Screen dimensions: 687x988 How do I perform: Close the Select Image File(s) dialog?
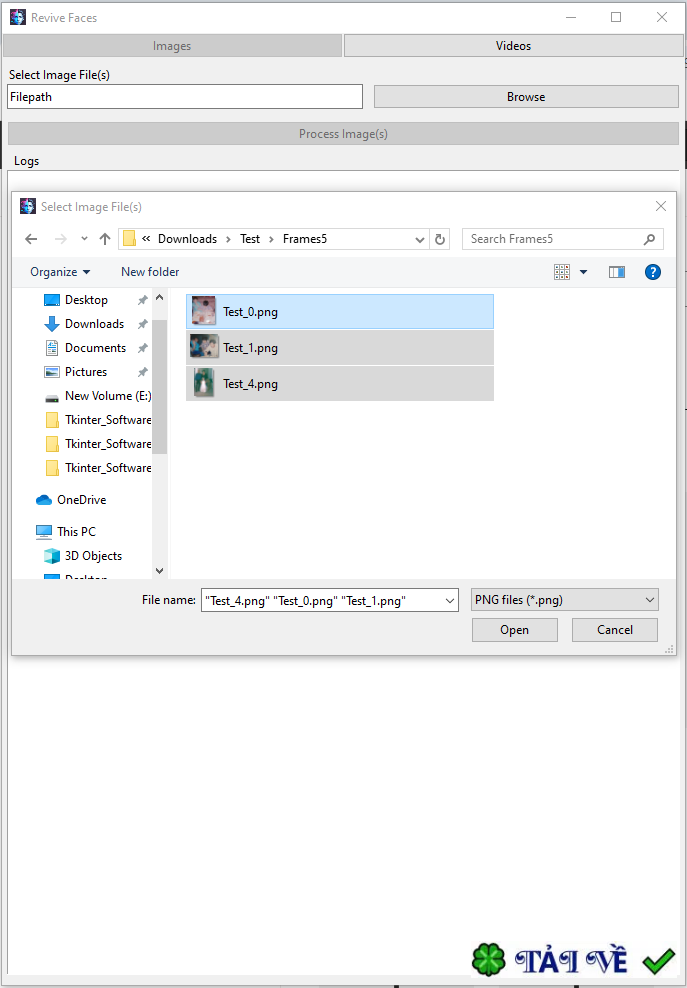tap(661, 206)
